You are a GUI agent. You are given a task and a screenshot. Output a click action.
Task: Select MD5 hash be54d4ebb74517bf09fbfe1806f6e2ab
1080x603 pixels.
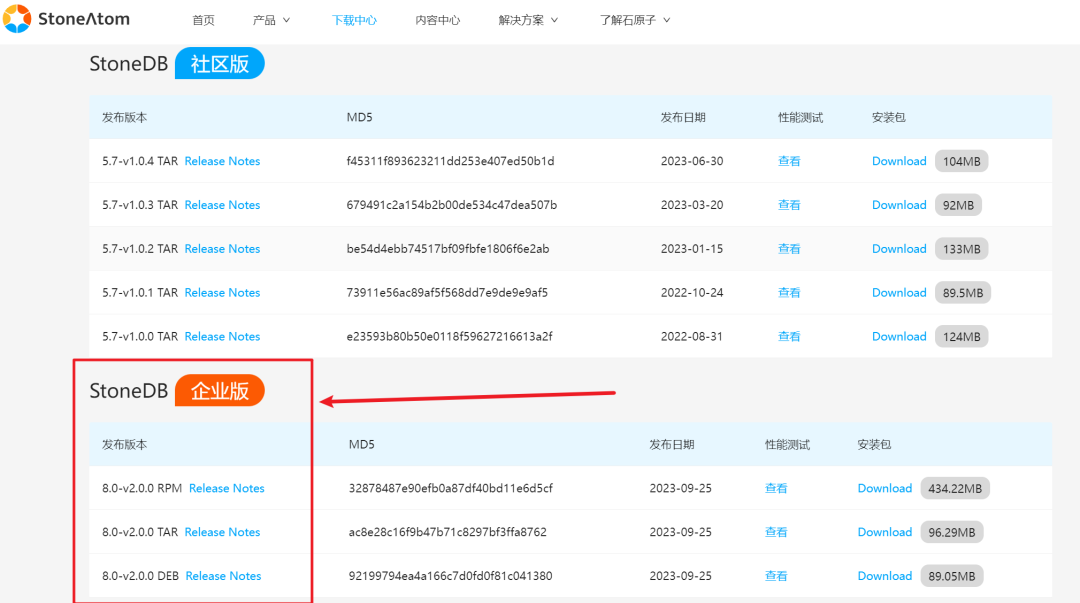(448, 249)
